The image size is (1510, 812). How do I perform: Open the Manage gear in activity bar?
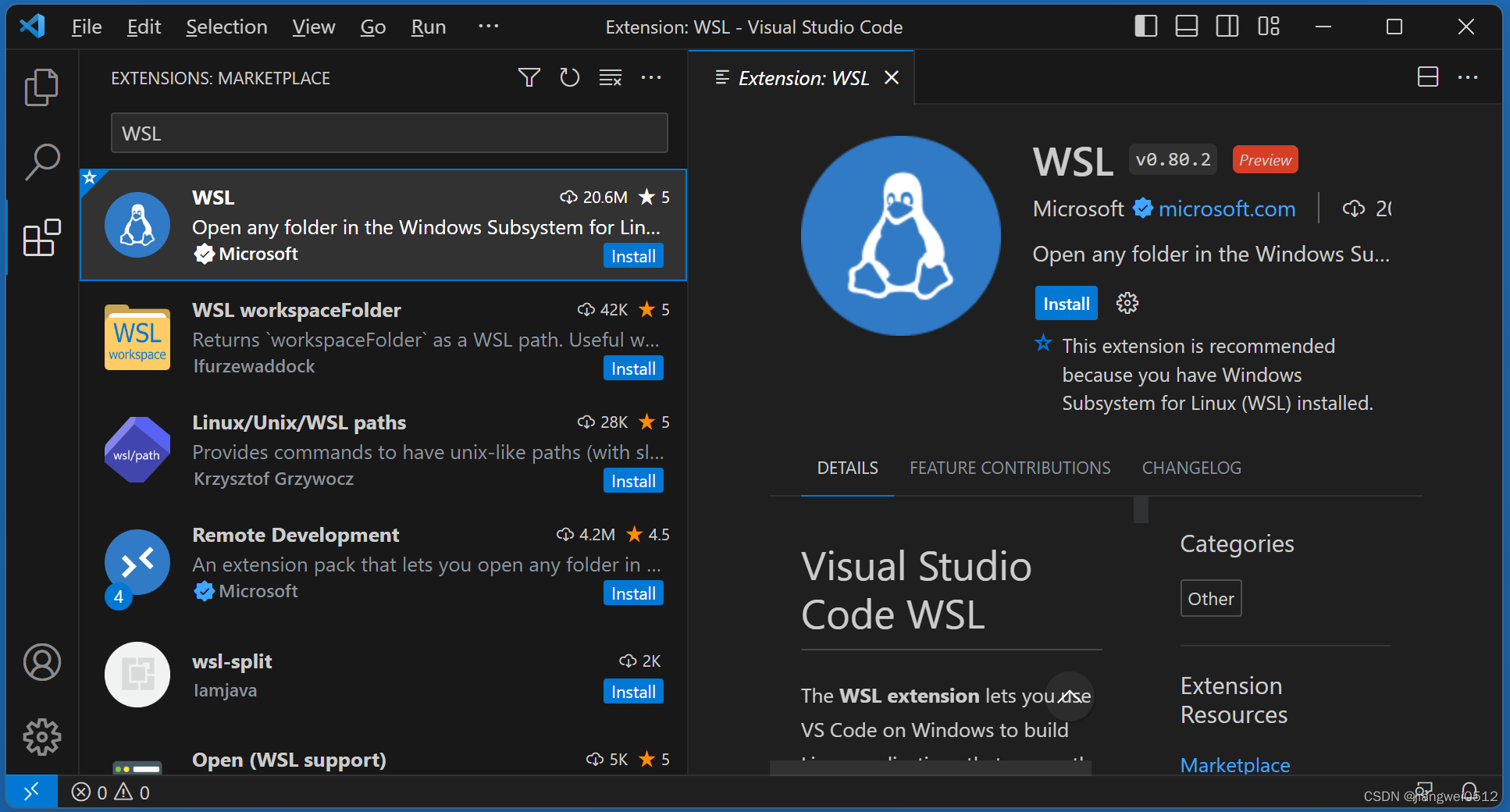pyautogui.click(x=41, y=737)
